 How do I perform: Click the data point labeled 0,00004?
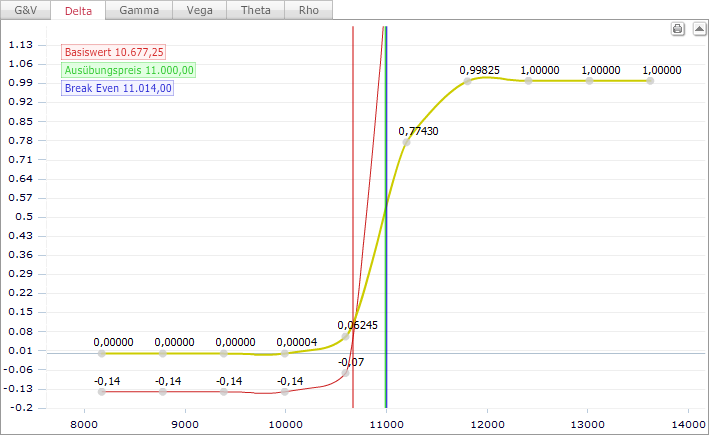click(x=285, y=353)
